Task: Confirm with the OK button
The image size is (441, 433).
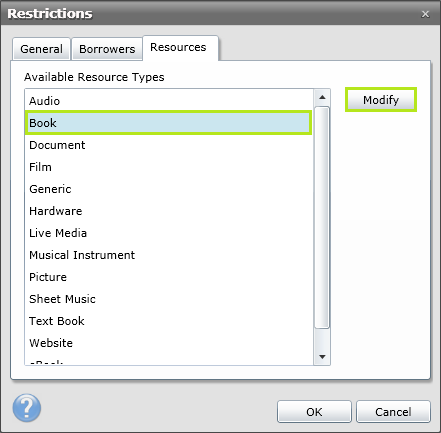Action: tap(314, 412)
